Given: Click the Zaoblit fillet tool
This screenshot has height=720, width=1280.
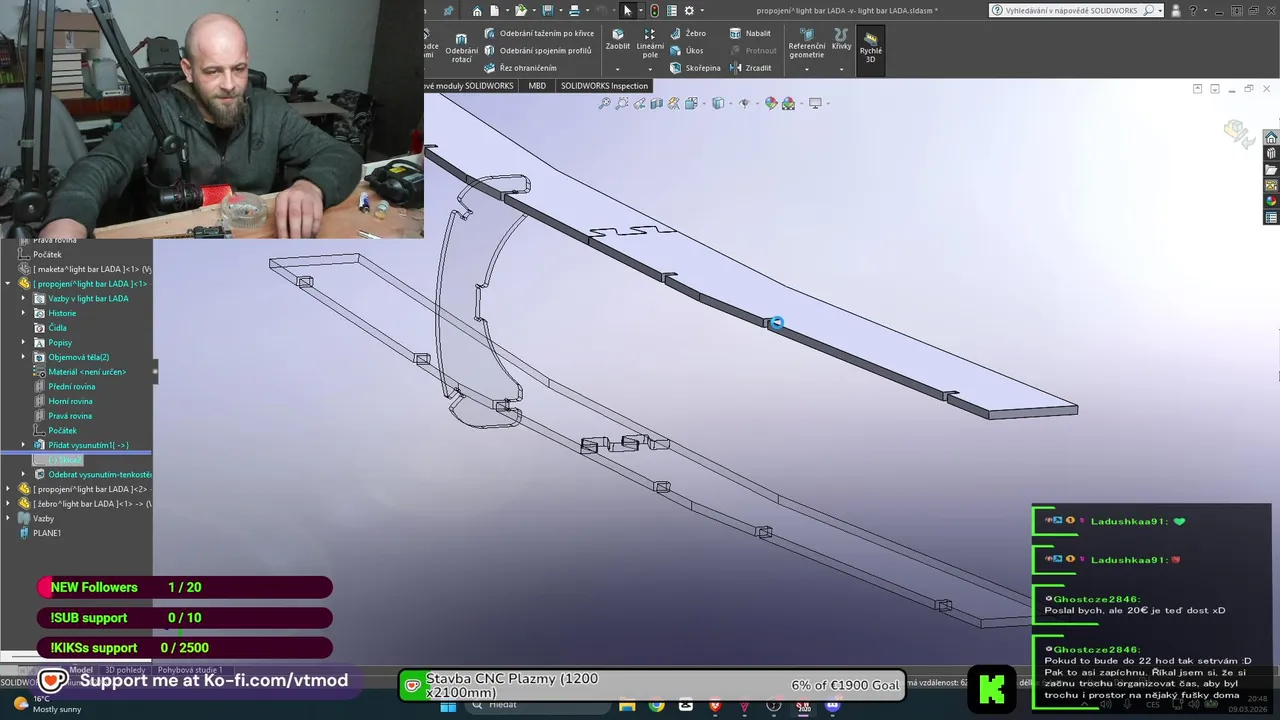Looking at the screenshot, I should (618, 39).
